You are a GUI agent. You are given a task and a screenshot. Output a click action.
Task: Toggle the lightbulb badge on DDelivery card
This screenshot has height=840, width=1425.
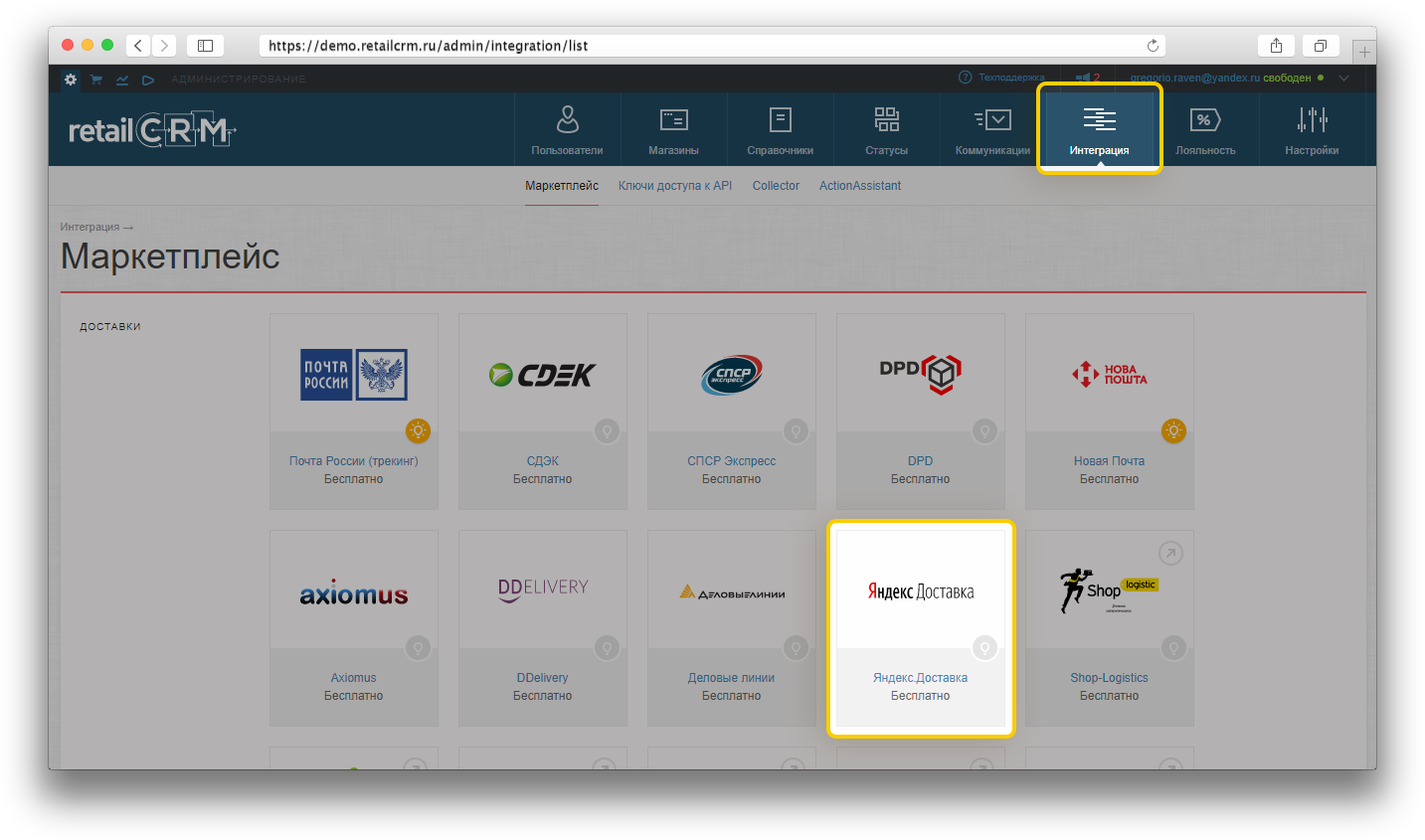tap(607, 648)
